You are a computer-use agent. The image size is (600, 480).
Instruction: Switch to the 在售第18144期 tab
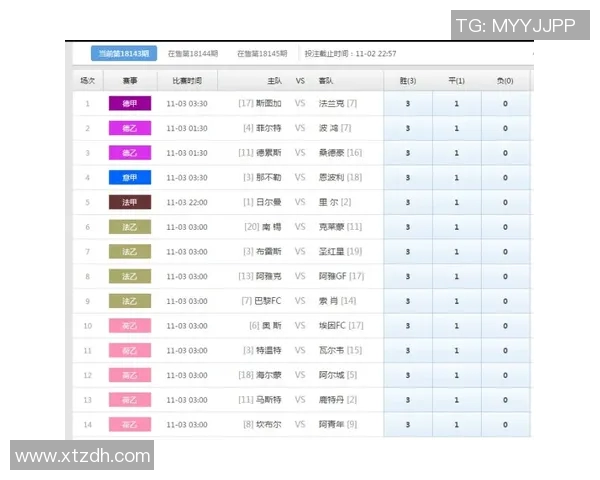coord(192,53)
